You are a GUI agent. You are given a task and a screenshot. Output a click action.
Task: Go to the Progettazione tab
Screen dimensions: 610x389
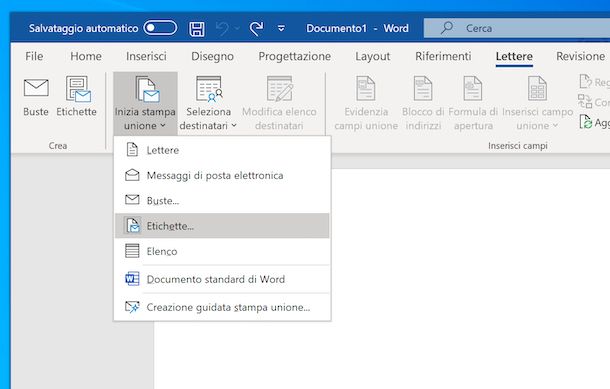[294, 56]
